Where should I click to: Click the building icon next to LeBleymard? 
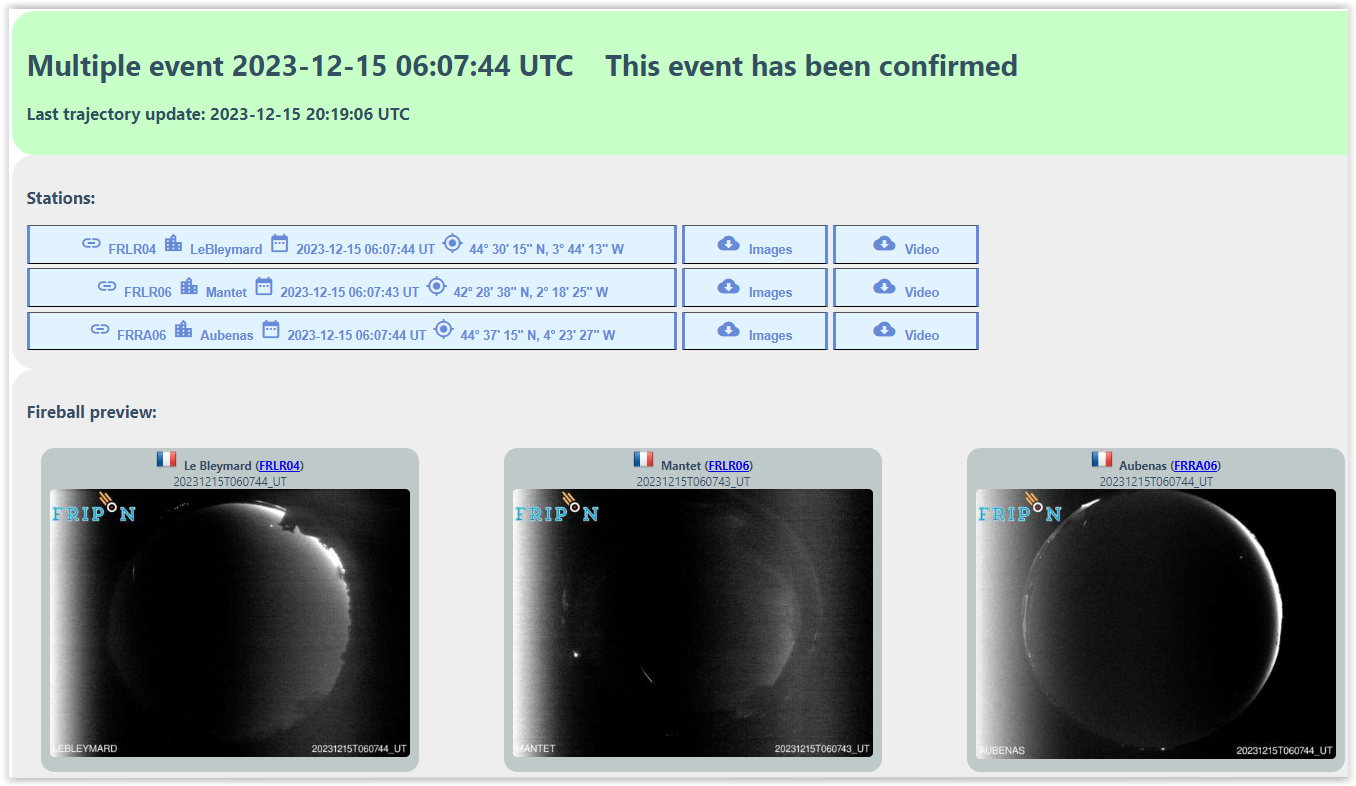pyautogui.click(x=173, y=243)
